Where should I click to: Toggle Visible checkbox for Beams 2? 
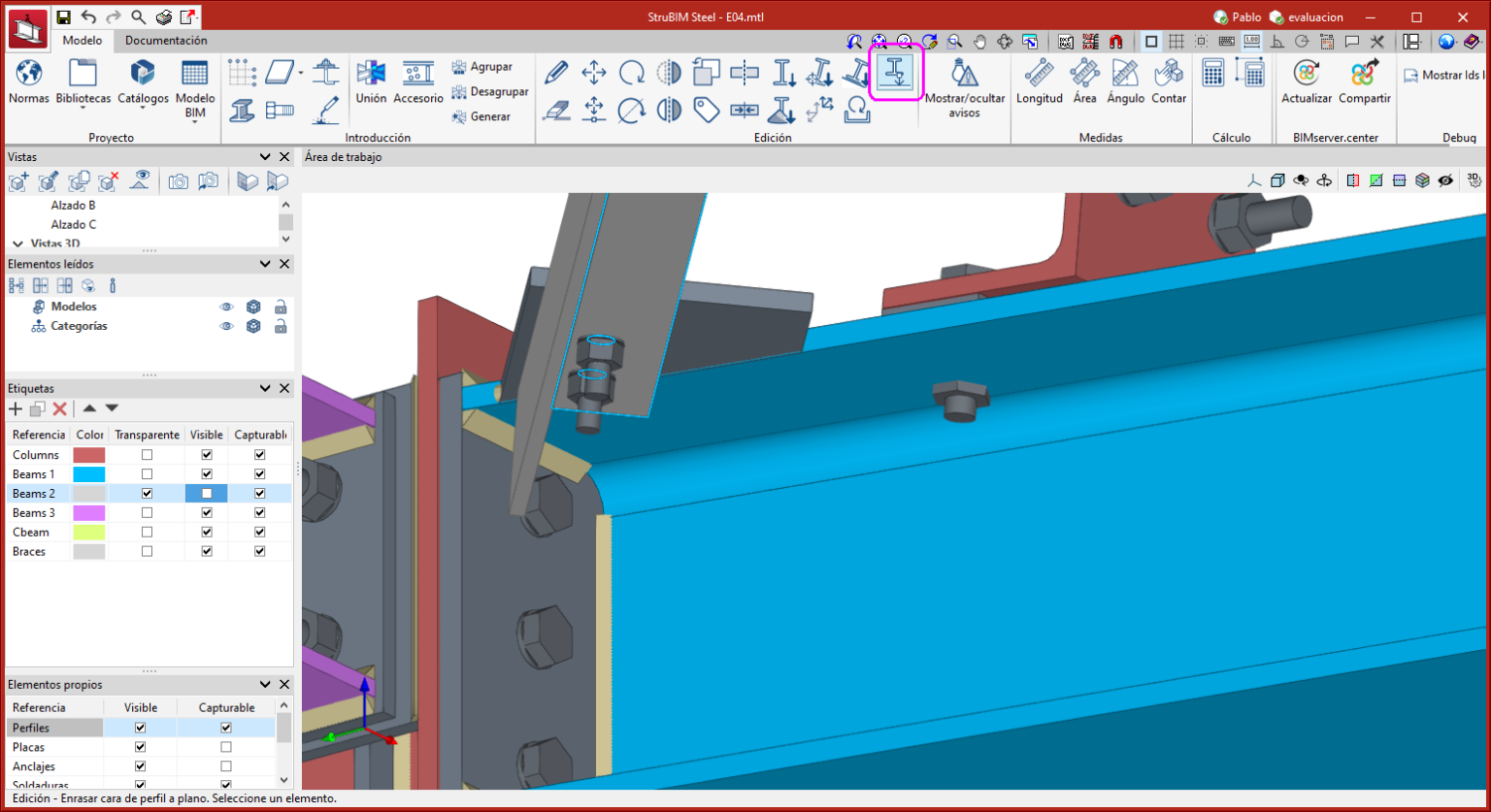click(x=207, y=494)
